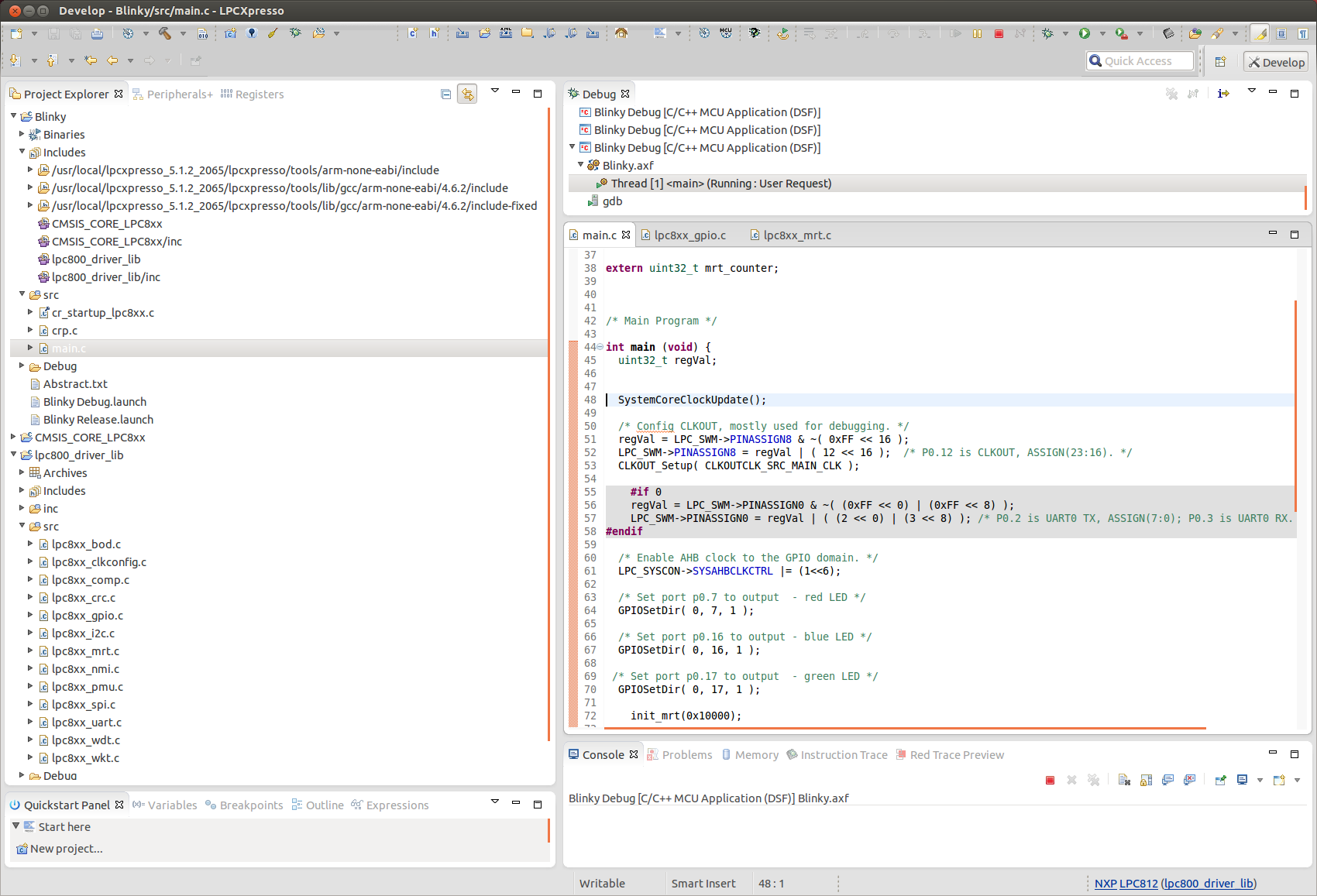Expand the Archives node
This screenshot has width=1317, height=896.
point(22,472)
